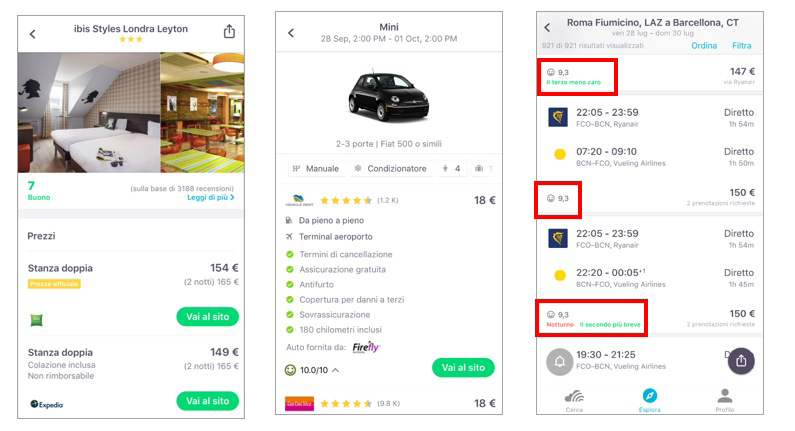Image resolution: width=795 pixels, height=431 pixels.
Task: Go back from Mini car rental page
Action: [291, 33]
